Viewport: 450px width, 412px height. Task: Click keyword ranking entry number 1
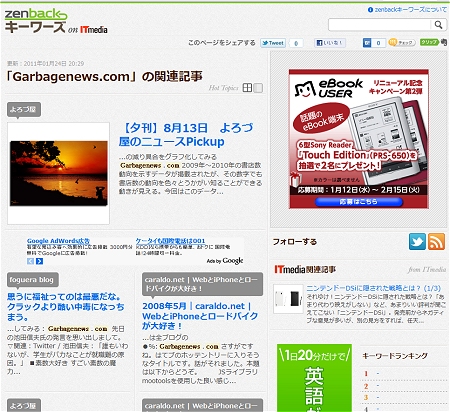point(378,374)
